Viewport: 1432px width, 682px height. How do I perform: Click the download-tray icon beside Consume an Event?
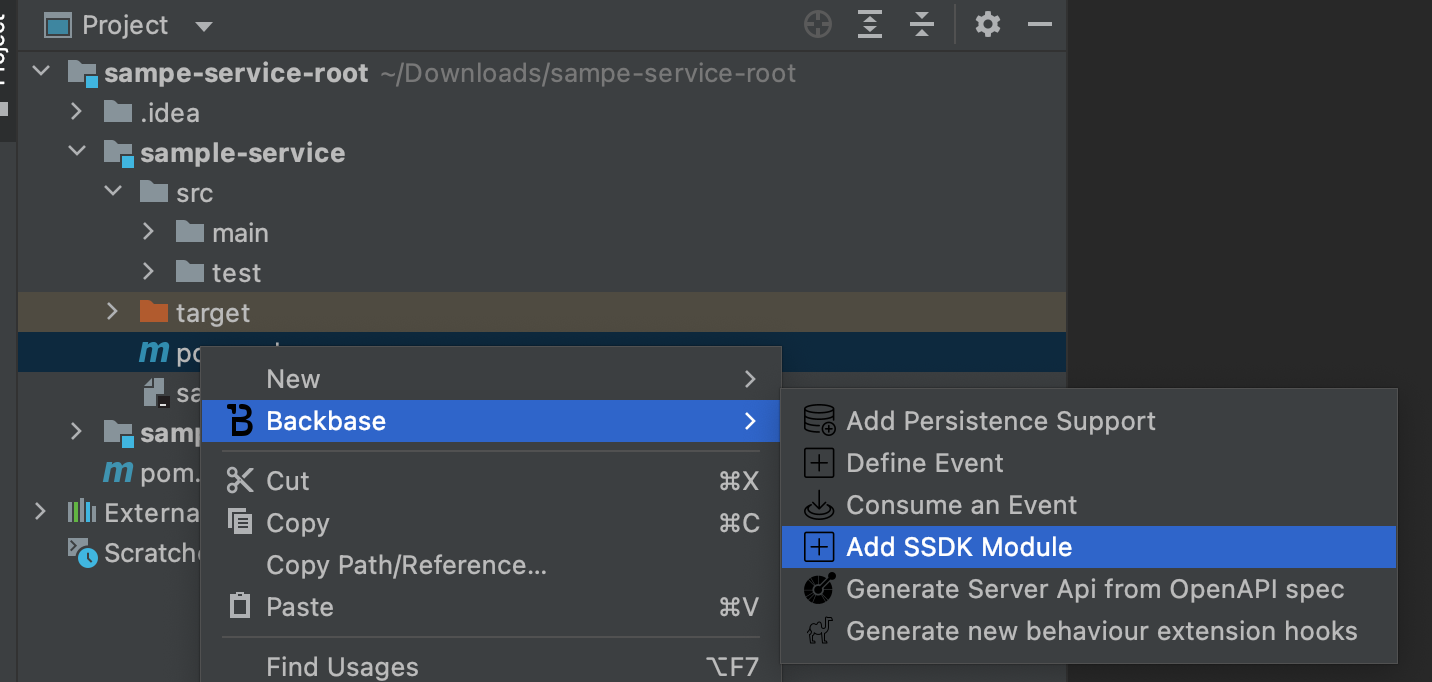pyautogui.click(x=819, y=505)
